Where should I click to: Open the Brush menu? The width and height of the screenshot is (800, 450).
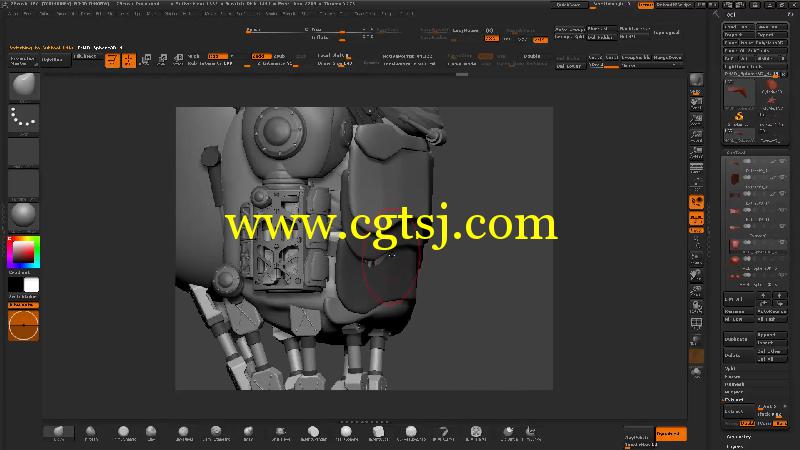click(x=28, y=13)
